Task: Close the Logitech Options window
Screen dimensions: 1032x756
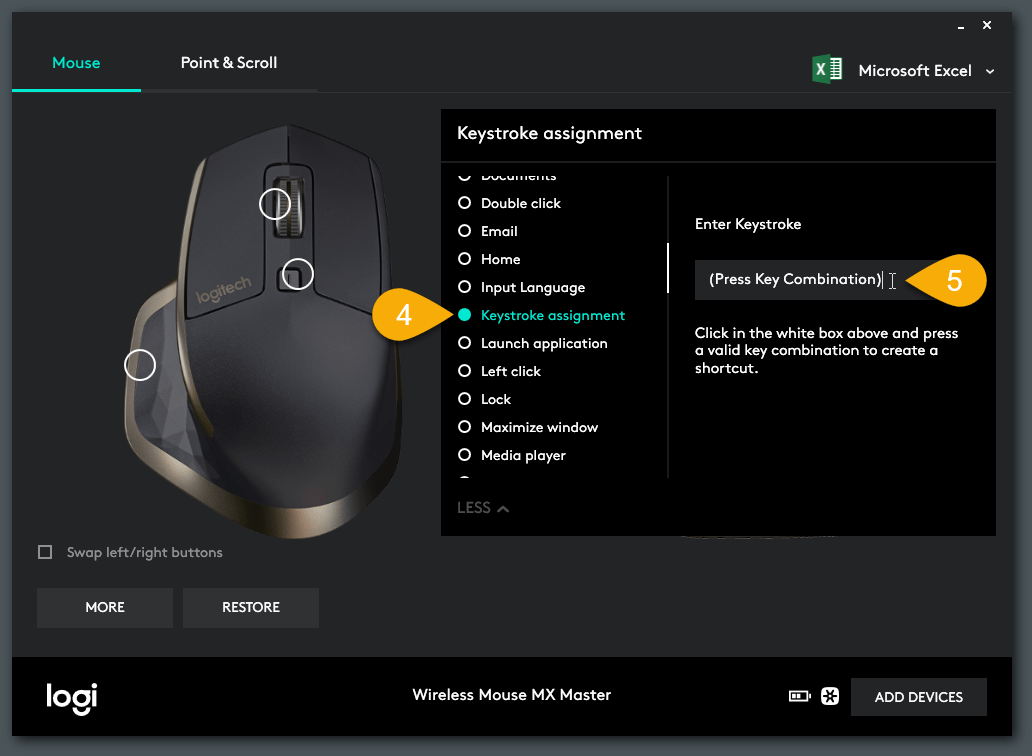Action: (x=987, y=25)
